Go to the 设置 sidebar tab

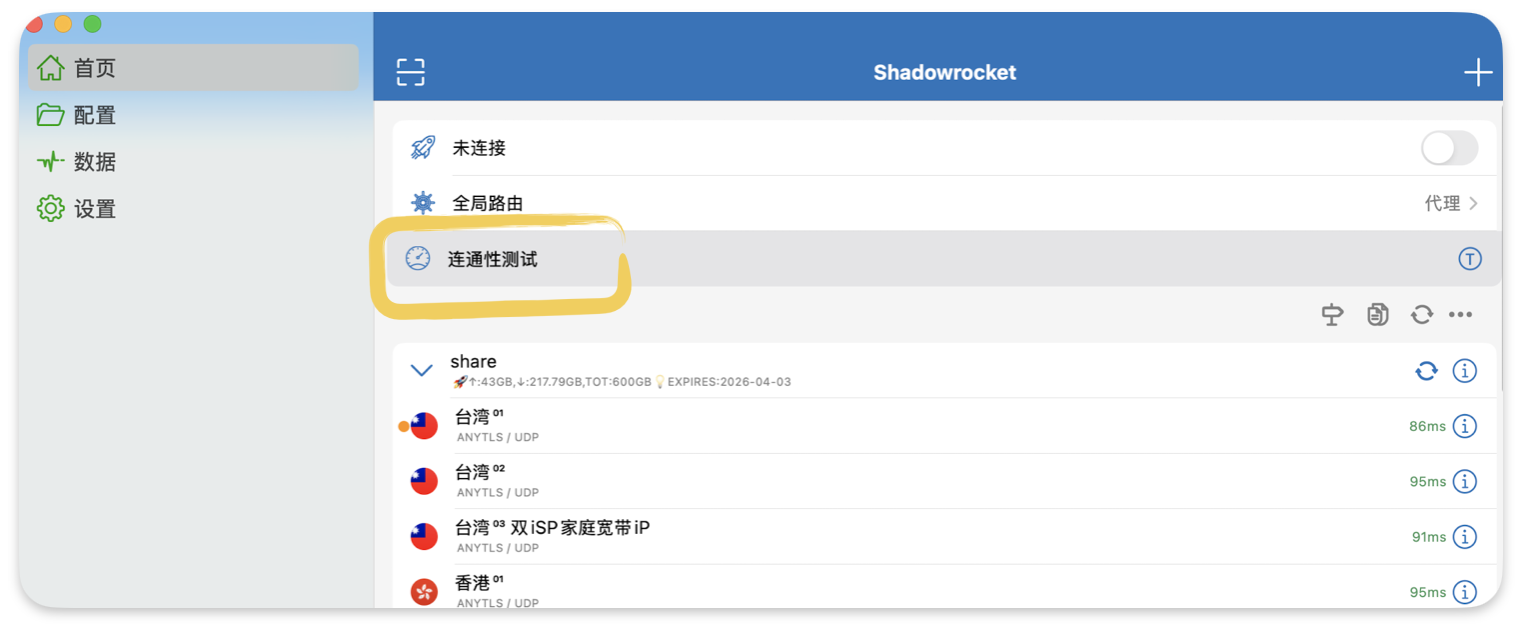(x=95, y=209)
